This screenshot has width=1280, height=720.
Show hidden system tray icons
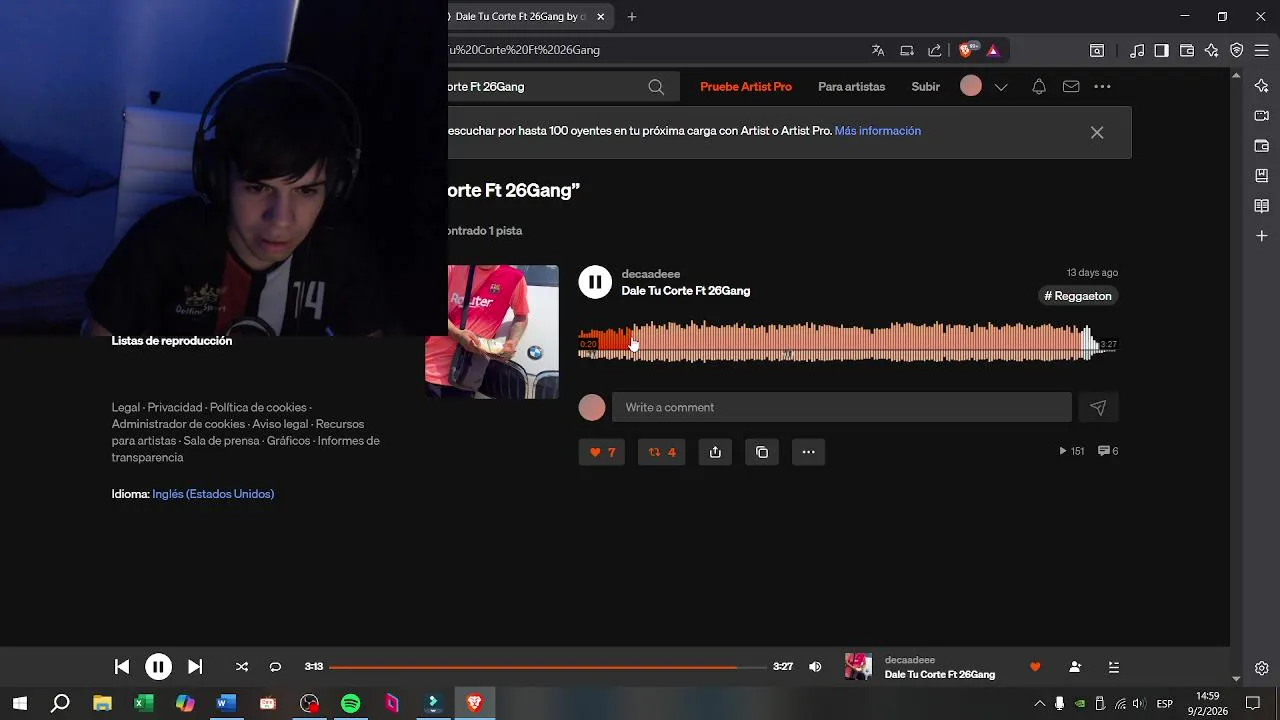1039,704
